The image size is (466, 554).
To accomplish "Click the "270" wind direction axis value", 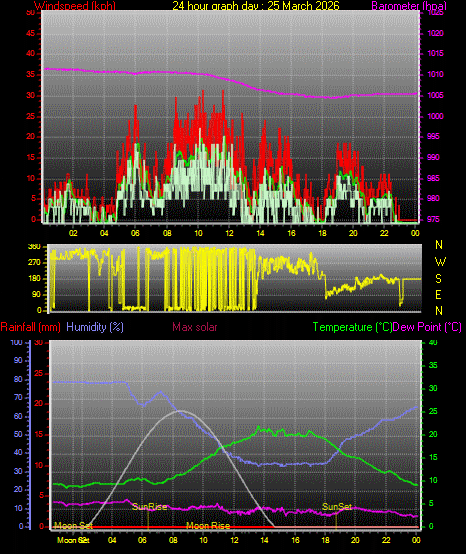I will pos(34,263).
